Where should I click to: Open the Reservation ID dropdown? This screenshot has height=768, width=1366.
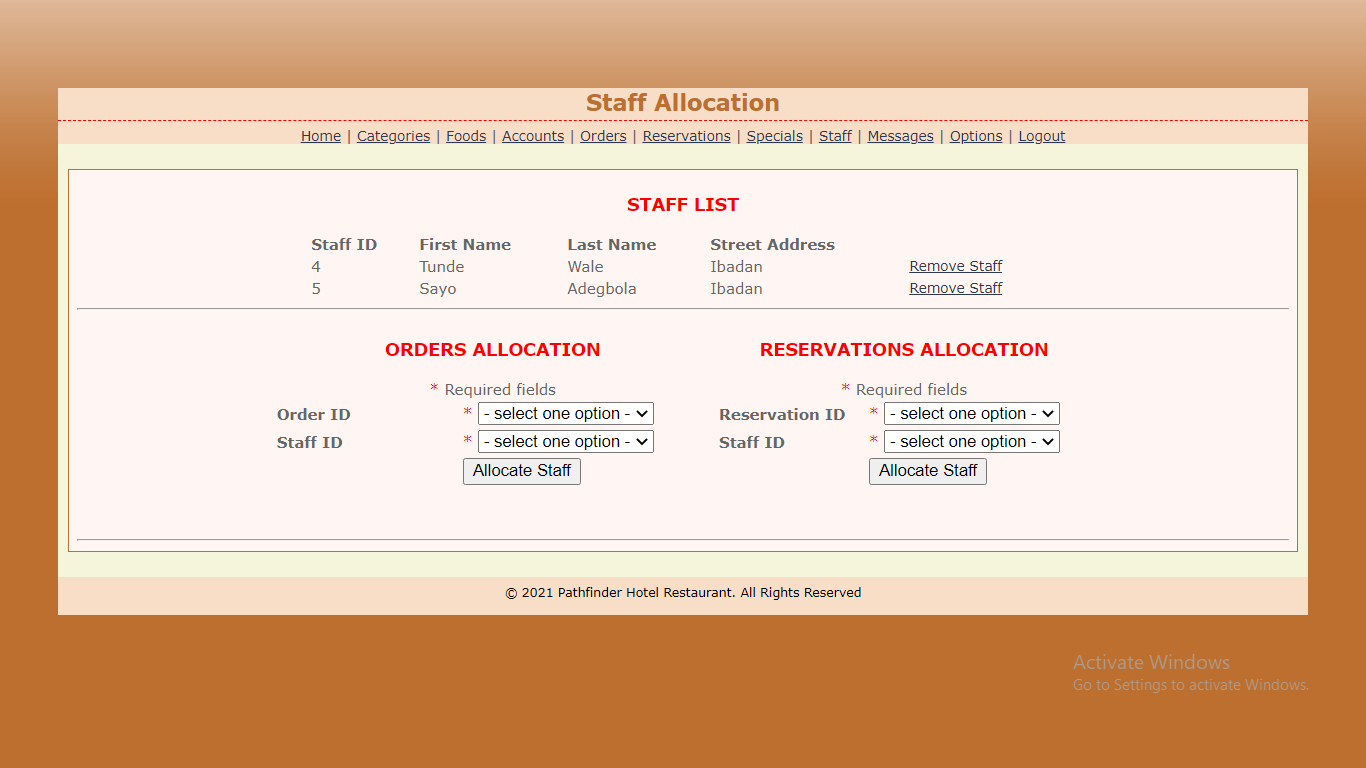pos(971,413)
